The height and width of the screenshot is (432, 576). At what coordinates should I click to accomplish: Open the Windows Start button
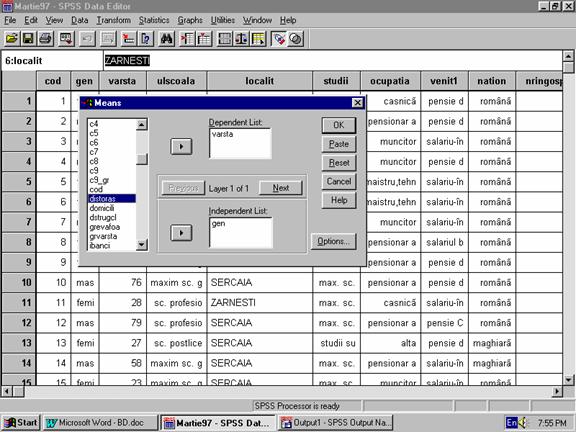pyautogui.click(x=21, y=423)
